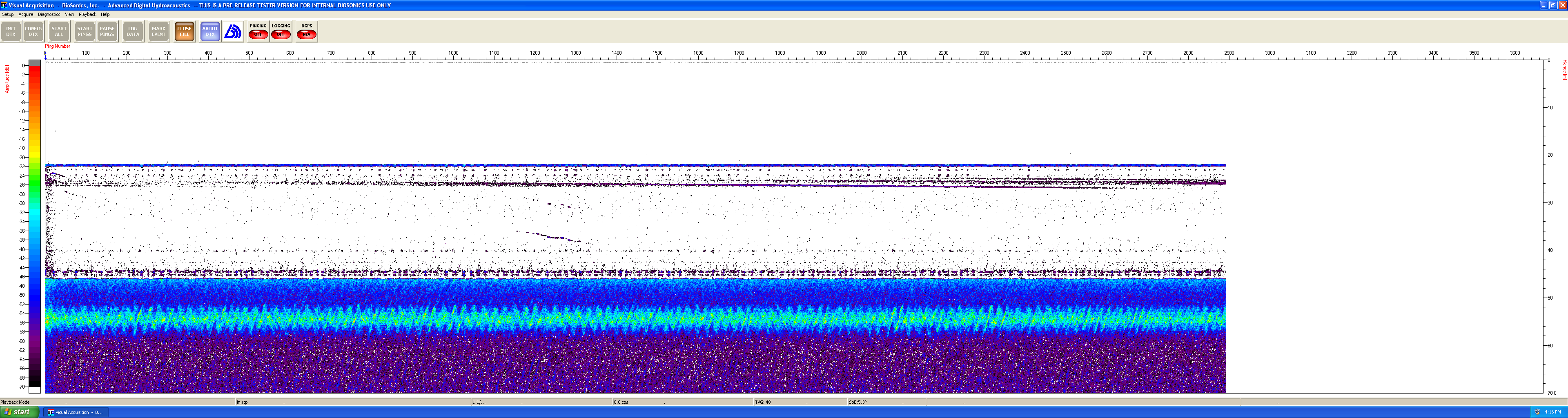Close the file with CLOSE FILE button
Image resolution: width=1568 pixels, height=418 pixels.
pos(185,32)
